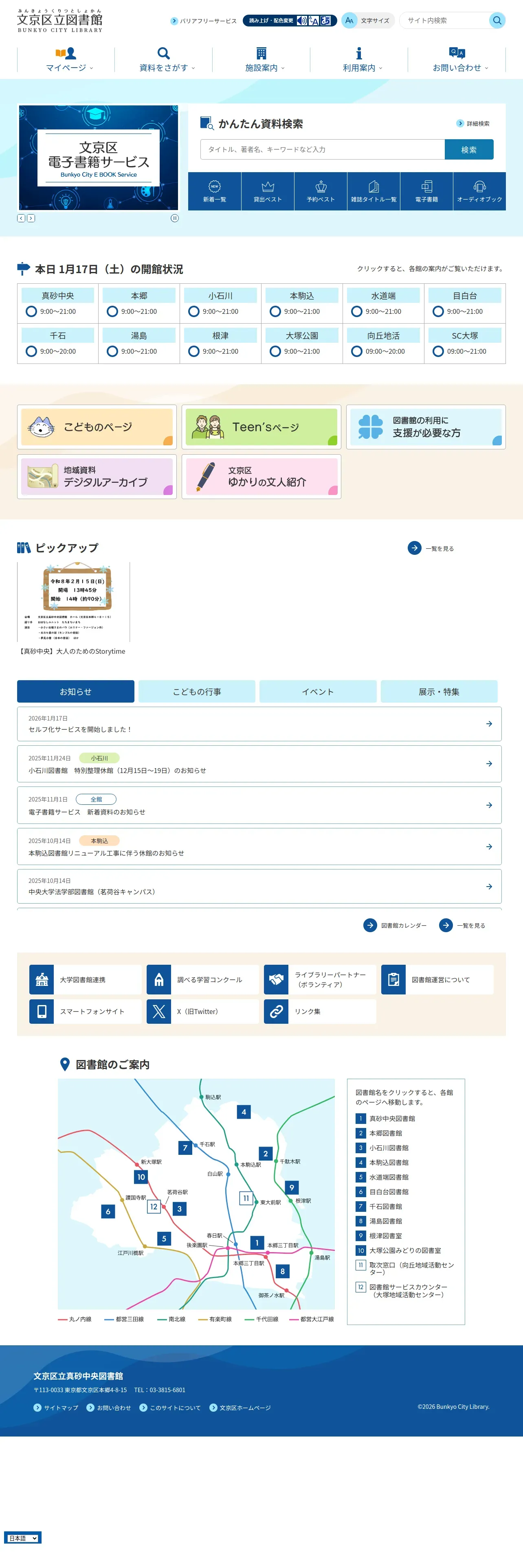Open the Teen'sページ banner
The height and width of the screenshot is (1568, 523).
261,427
